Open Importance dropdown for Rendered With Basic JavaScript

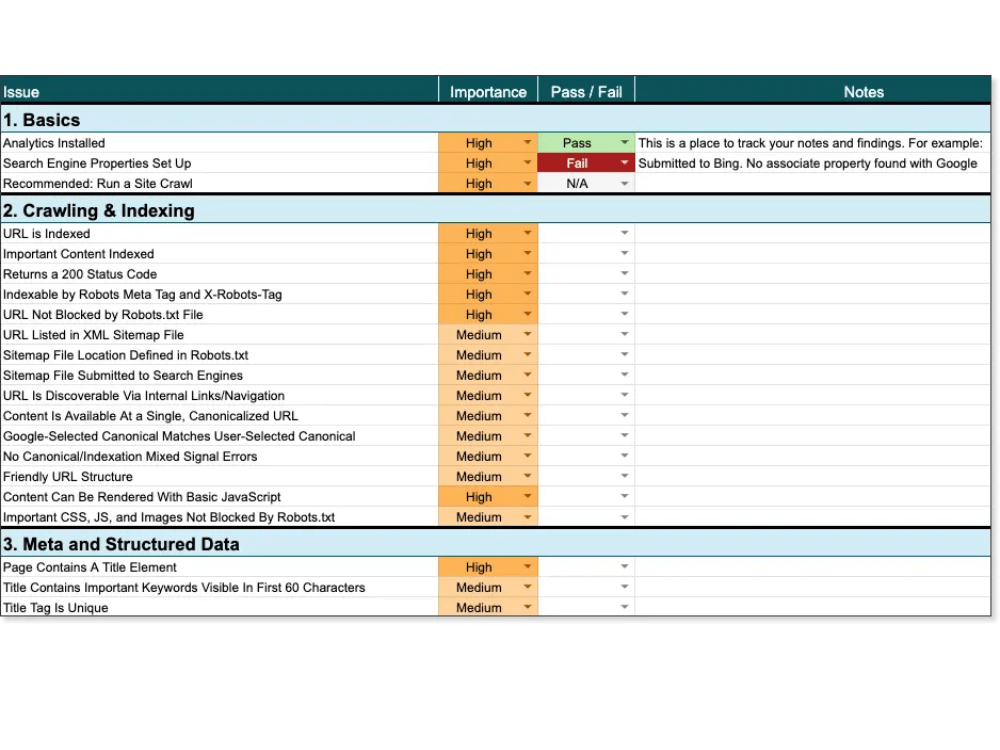(x=527, y=496)
